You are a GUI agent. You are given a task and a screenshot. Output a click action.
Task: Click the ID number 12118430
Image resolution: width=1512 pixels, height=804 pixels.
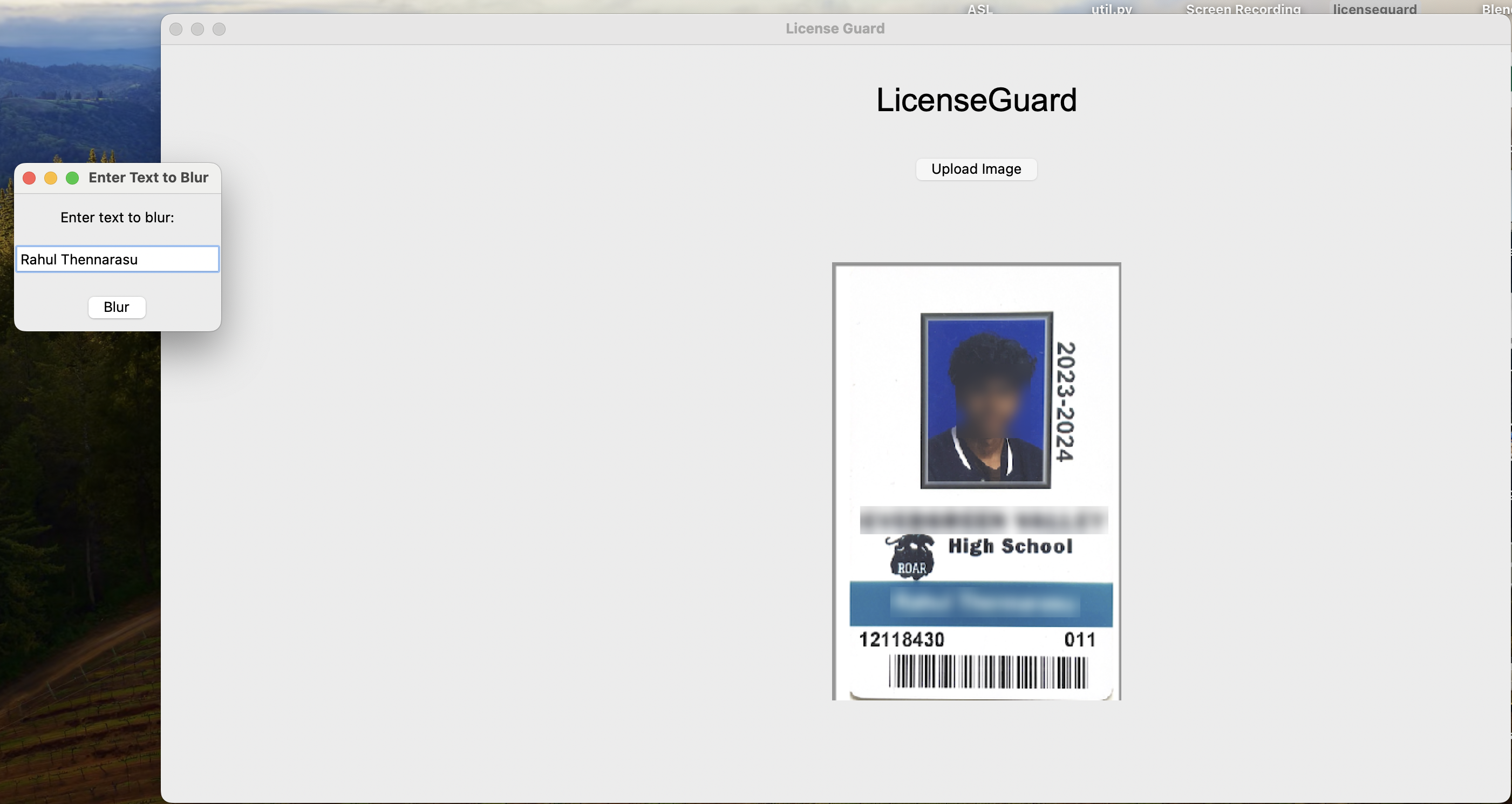point(902,639)
